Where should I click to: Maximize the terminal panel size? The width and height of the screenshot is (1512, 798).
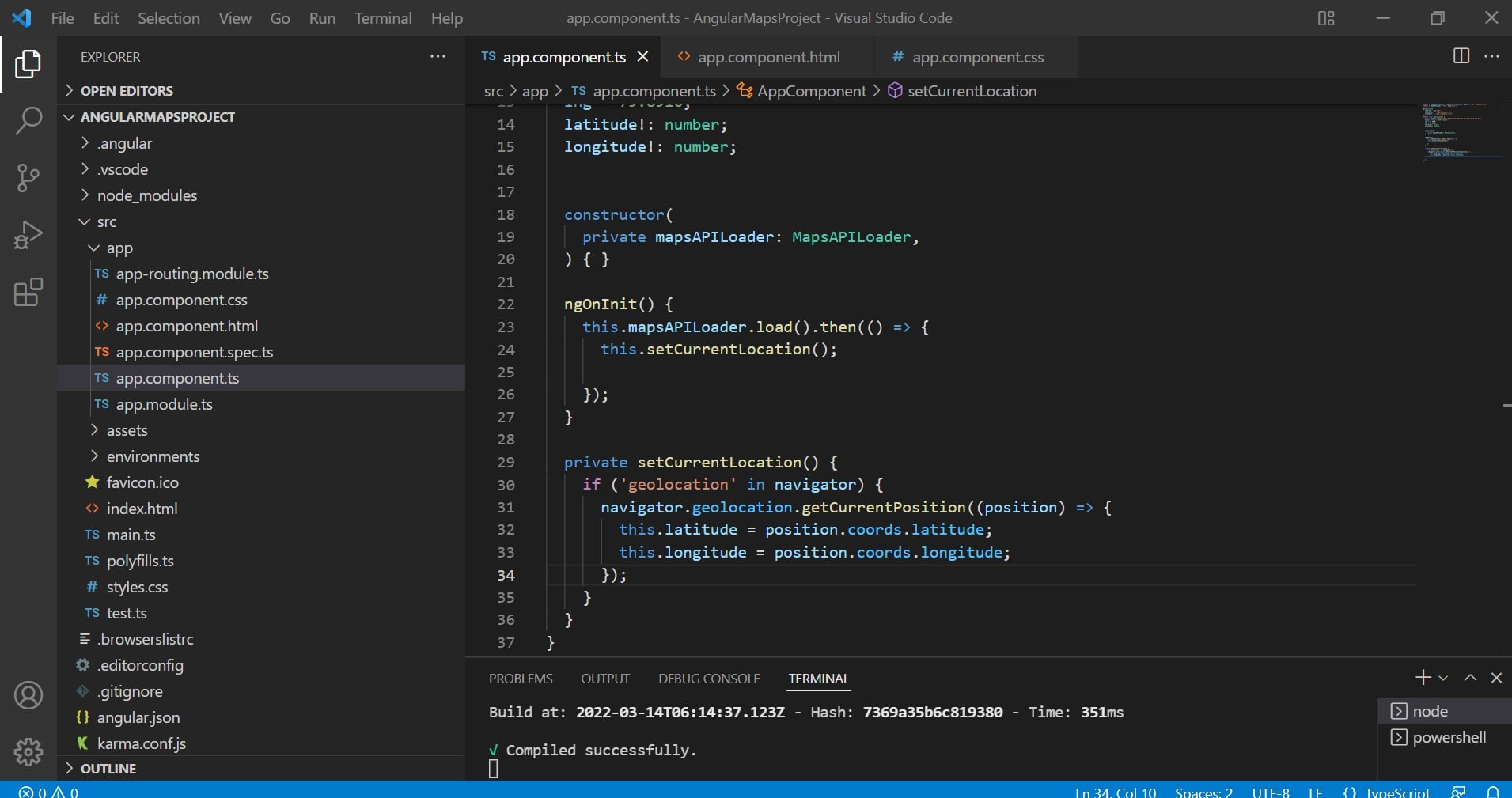1470,678
